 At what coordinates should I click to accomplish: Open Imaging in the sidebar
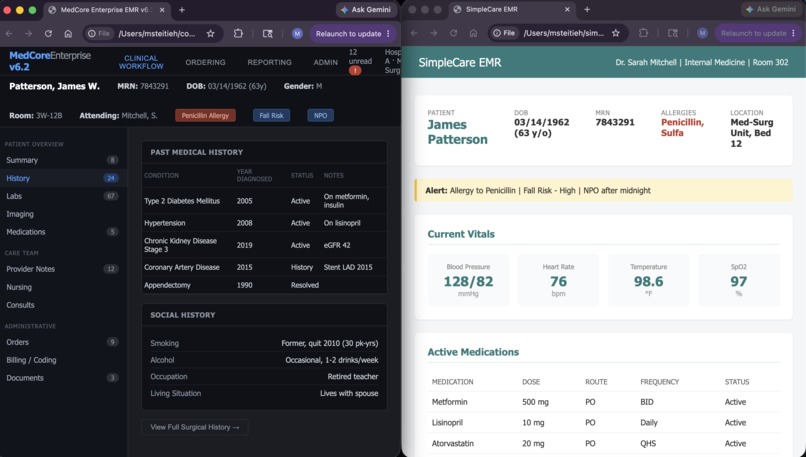[x=62, y=214]
